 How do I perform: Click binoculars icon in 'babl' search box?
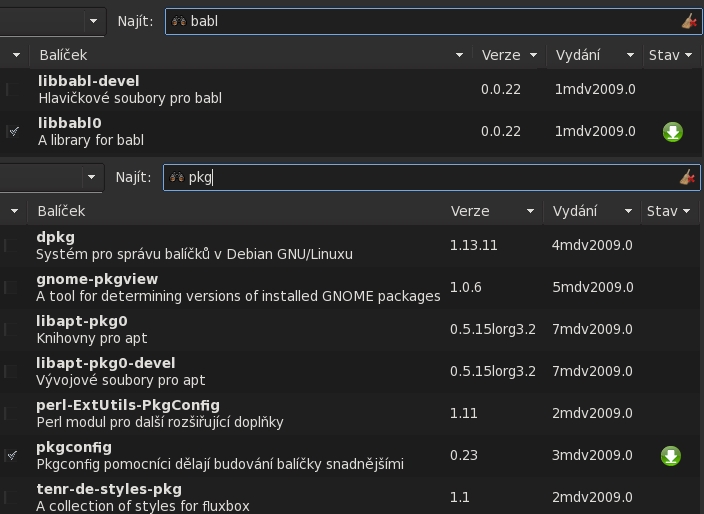pyautogui.click(x=178, y=21)
